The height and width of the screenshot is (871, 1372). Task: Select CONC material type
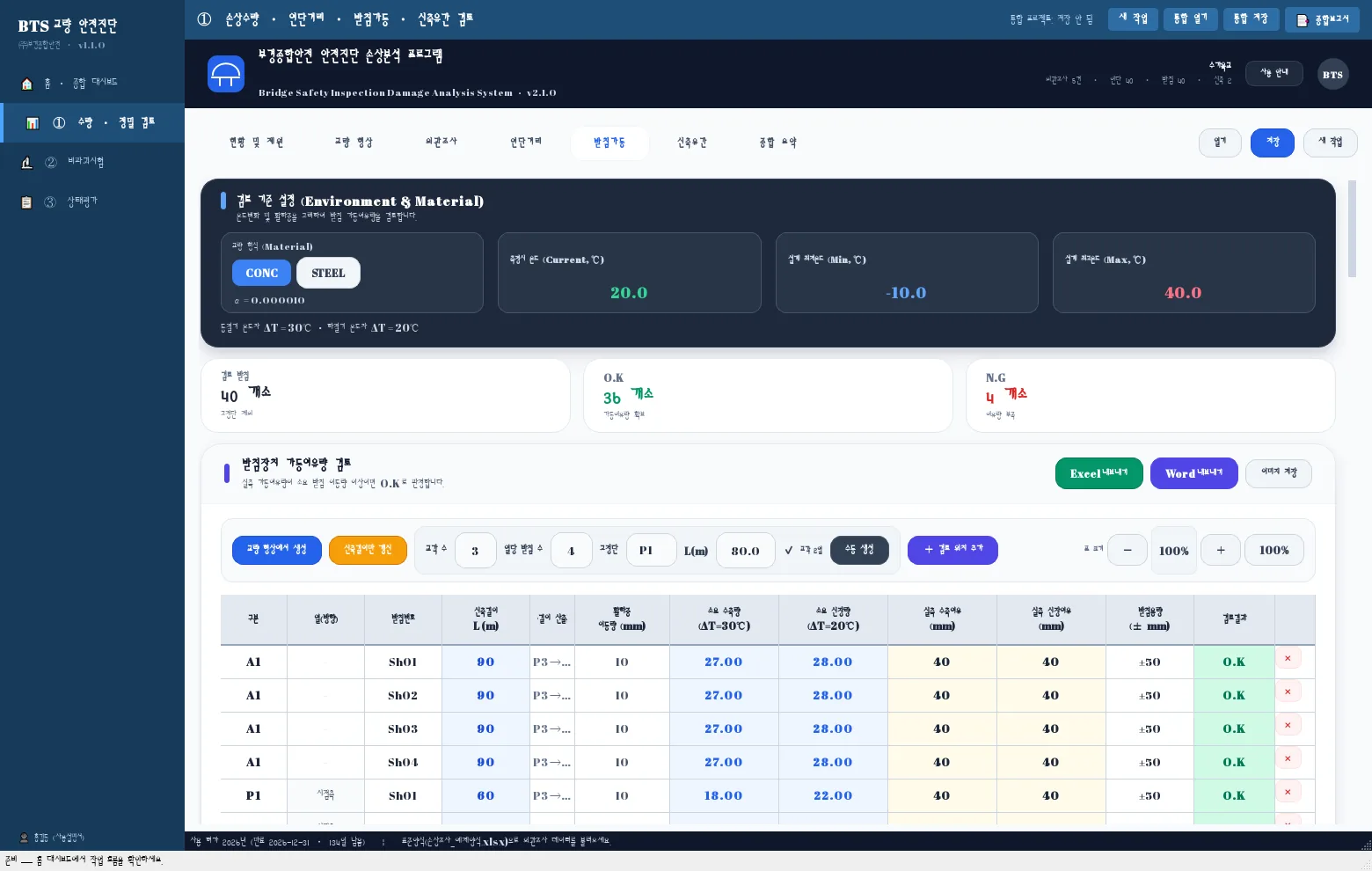tap(262, 273)
